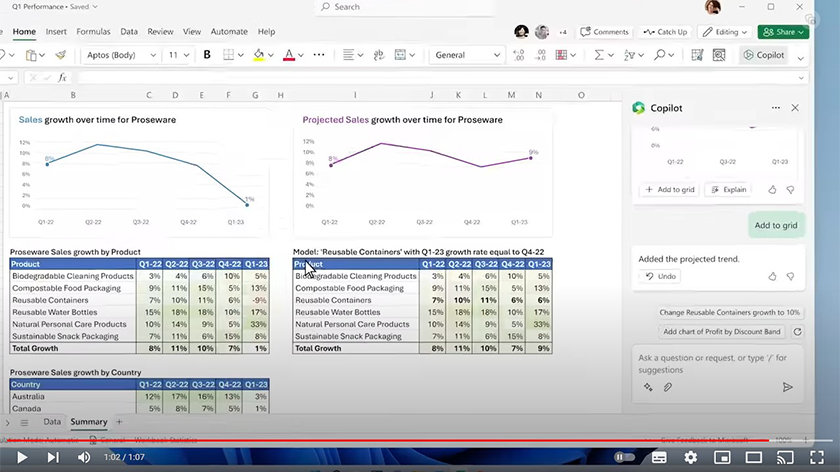This screenshot has width=840, height=472.
Task: Click the wrap text icon
Action: tap(379, 55)
